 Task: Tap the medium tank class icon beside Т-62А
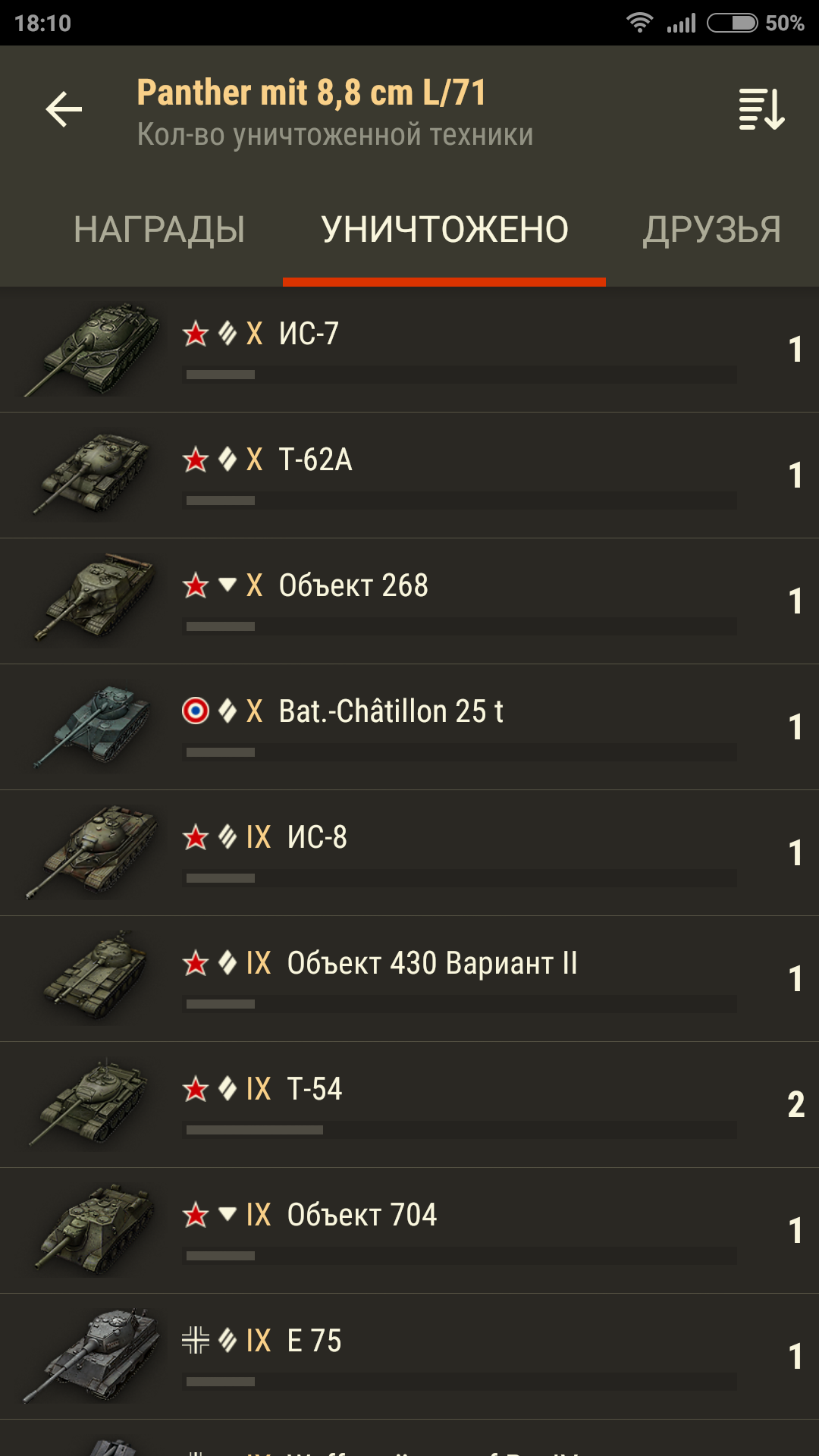227,460
